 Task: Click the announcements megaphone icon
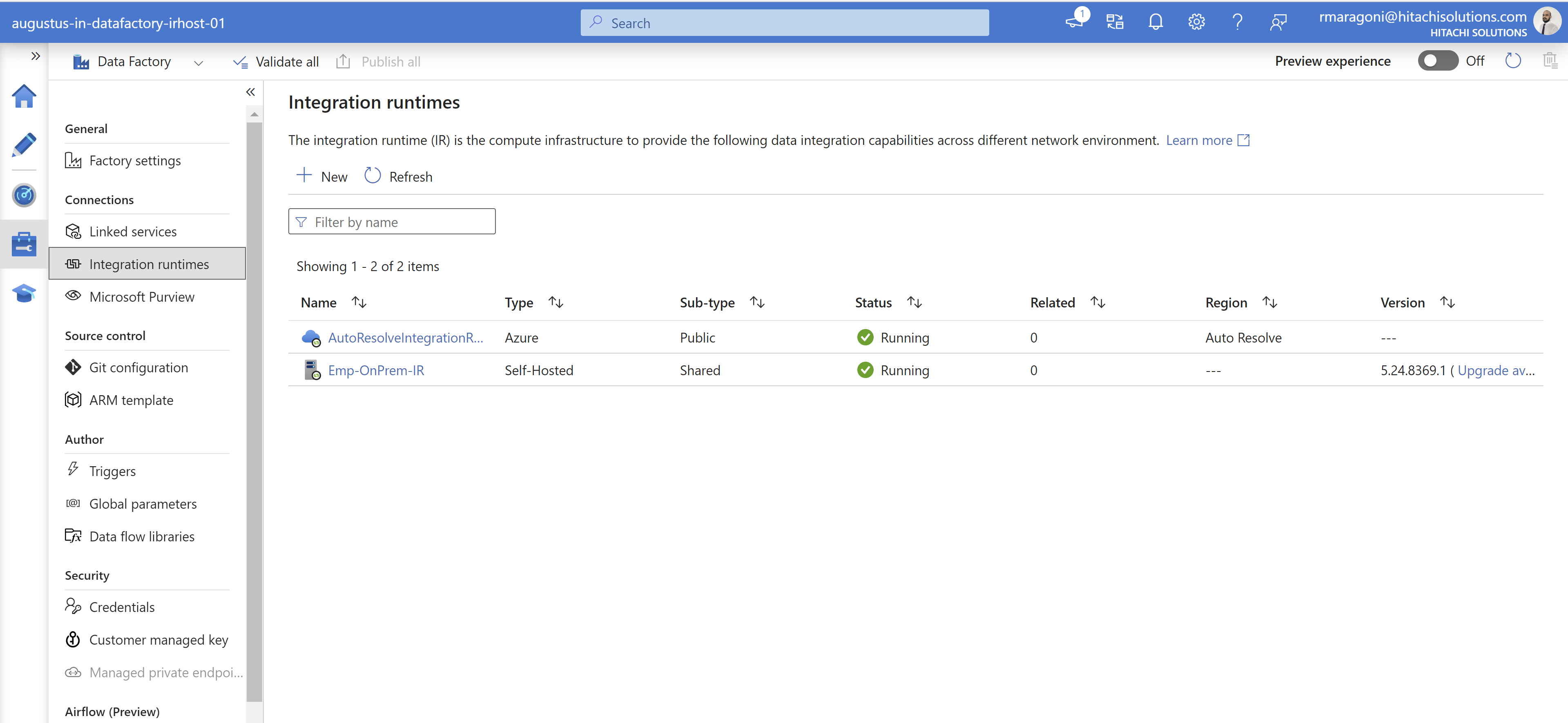pos(1074,22)
